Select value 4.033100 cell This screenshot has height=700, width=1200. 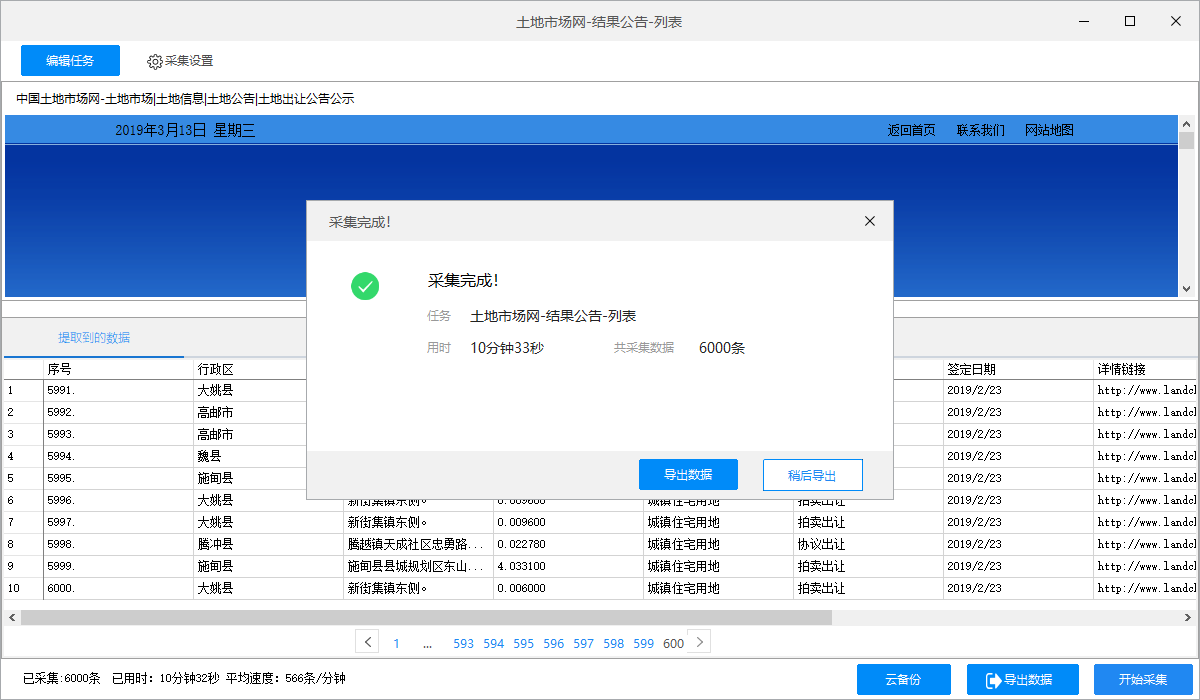[569, 566]
